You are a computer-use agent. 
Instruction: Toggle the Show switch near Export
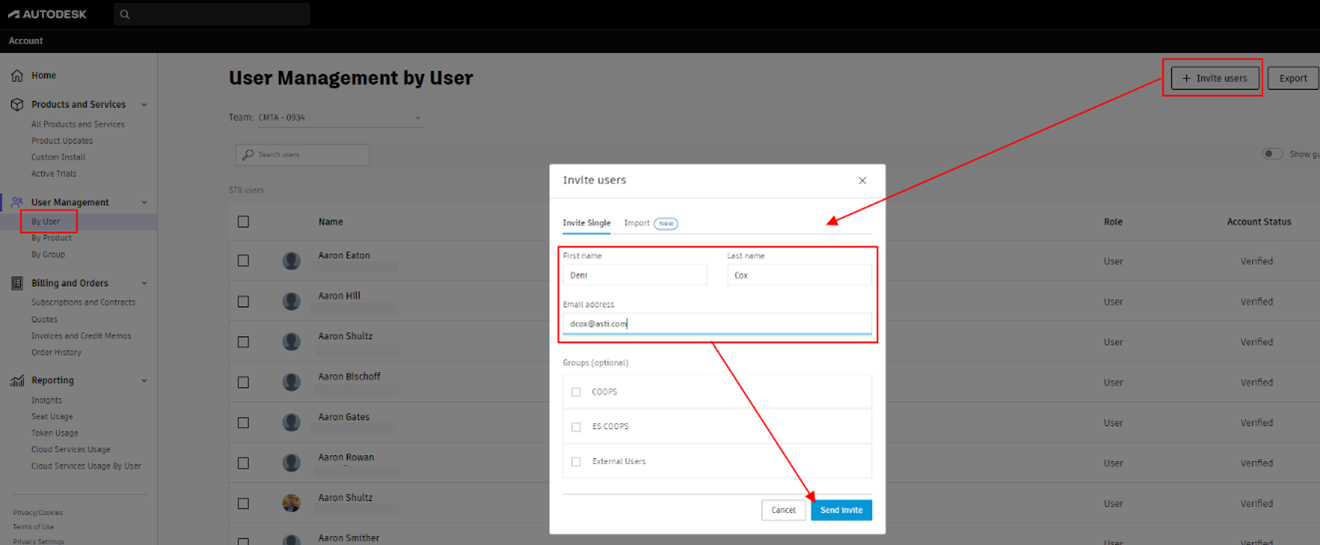(x=1272, y=154)
